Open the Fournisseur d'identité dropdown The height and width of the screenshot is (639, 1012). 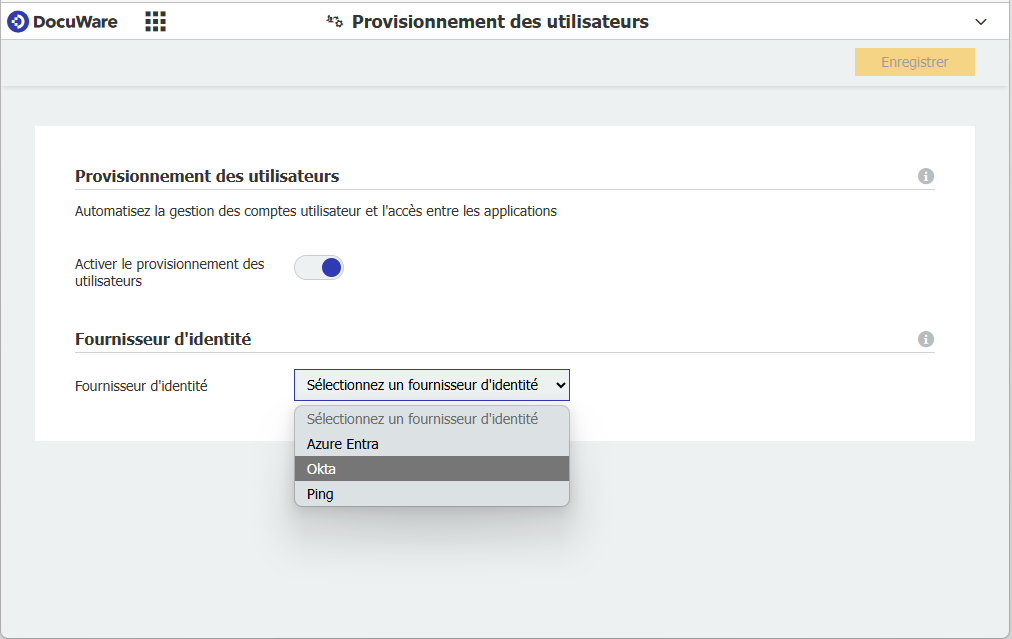click(x=432, y=385)
